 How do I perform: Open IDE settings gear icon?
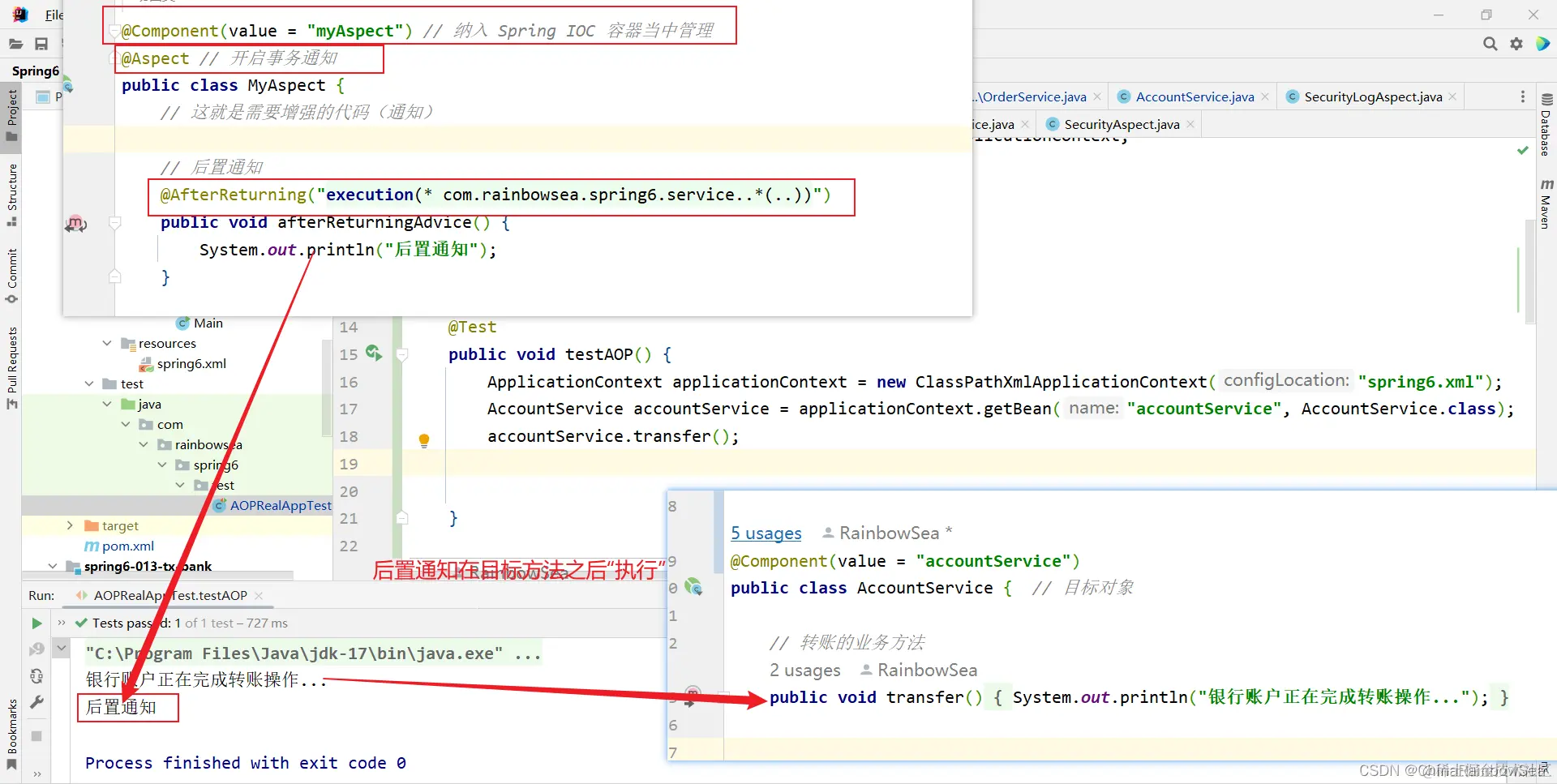click(x=1516, y=44)
